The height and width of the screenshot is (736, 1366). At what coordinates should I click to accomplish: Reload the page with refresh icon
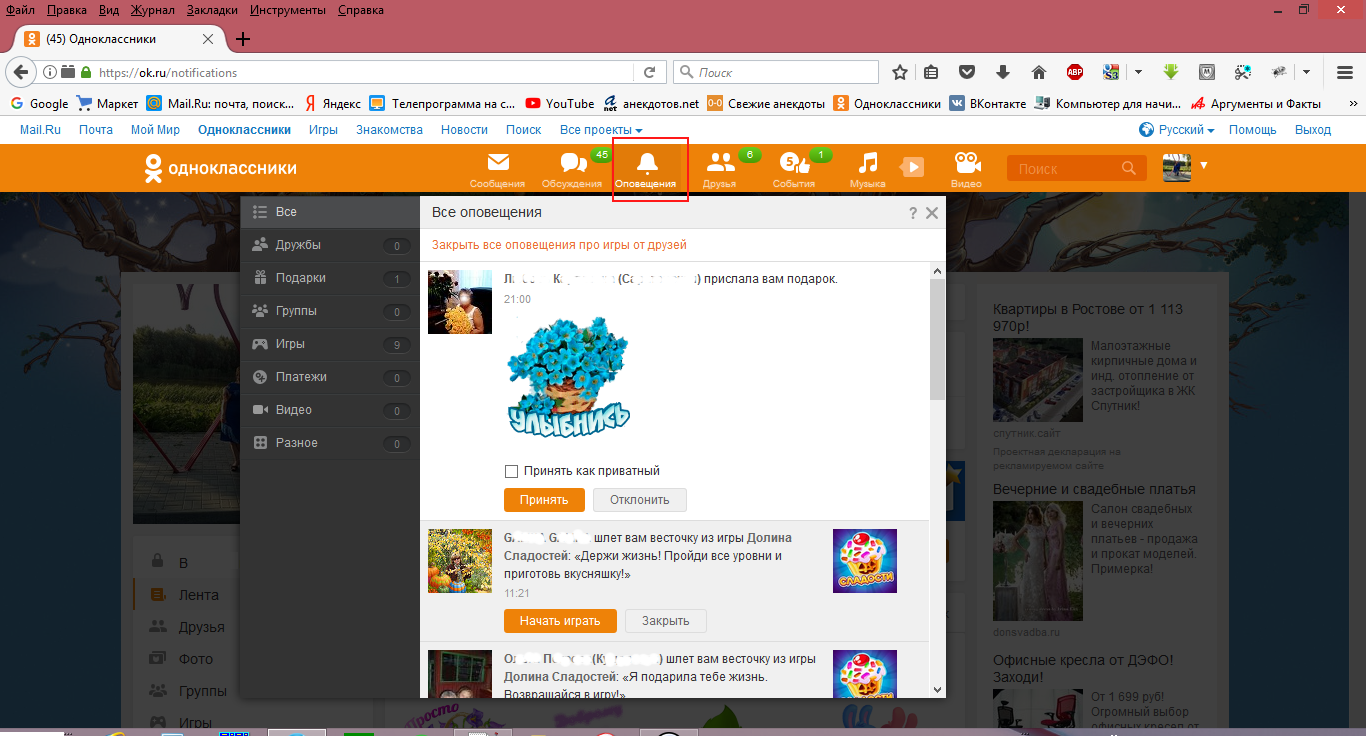pyautogui.click(x=649, y=72)
